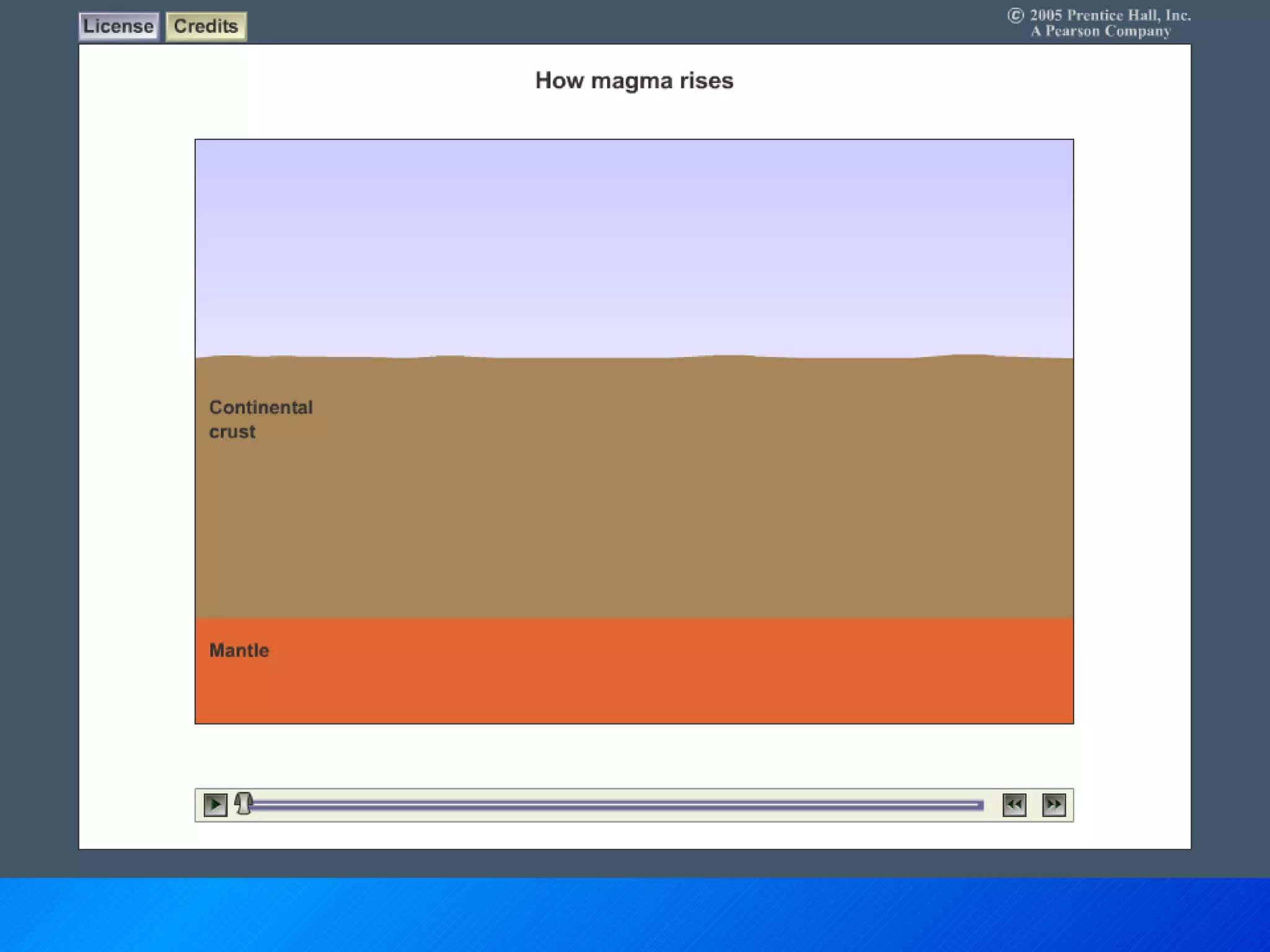
Task: Click the 'Mantle' label
Action: point(239,650)
